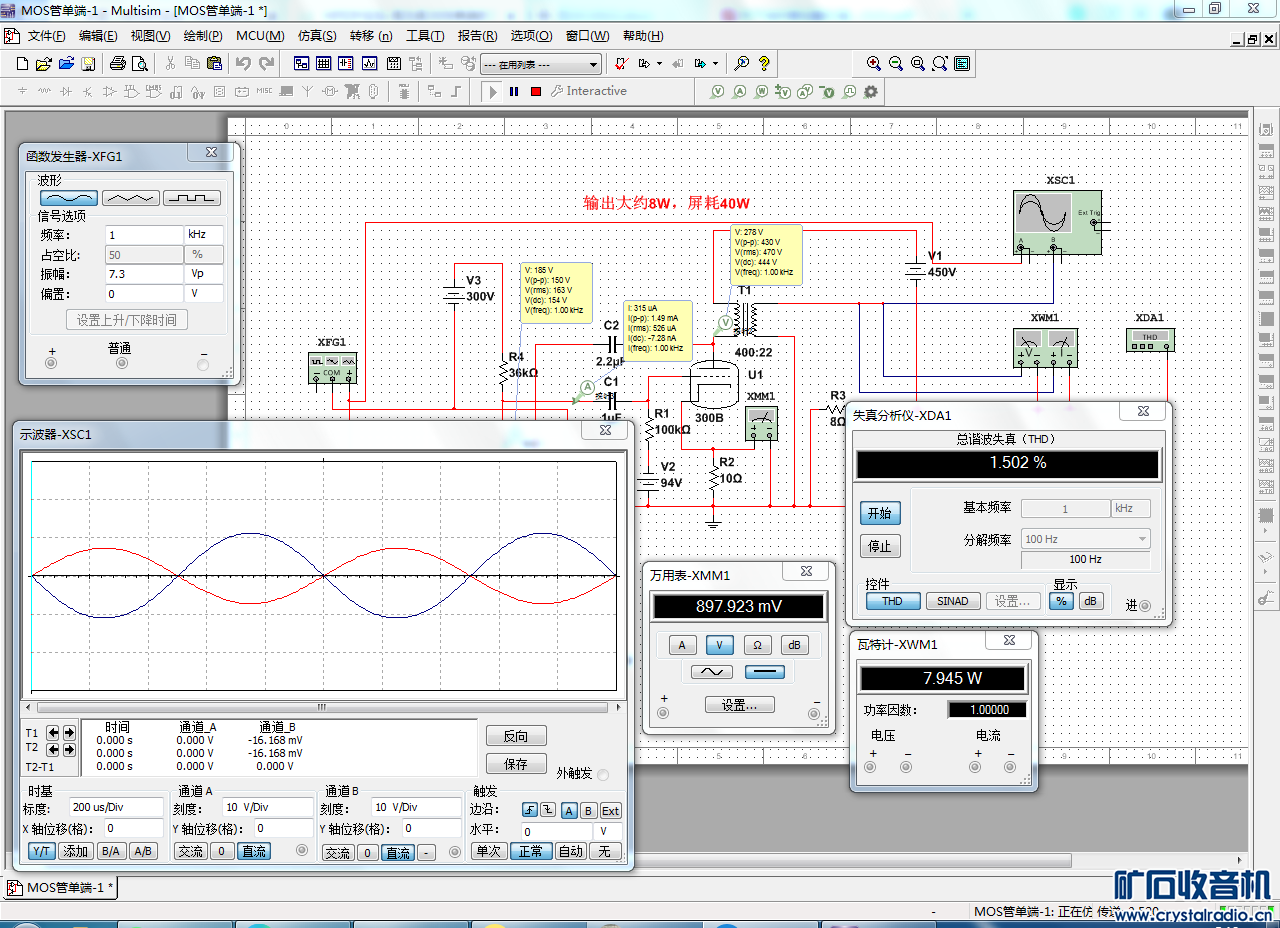The width and height of the screenshot is (1280, 928).
Task: Open the 仿真(S) simulate menu
Action: point(317,36)
